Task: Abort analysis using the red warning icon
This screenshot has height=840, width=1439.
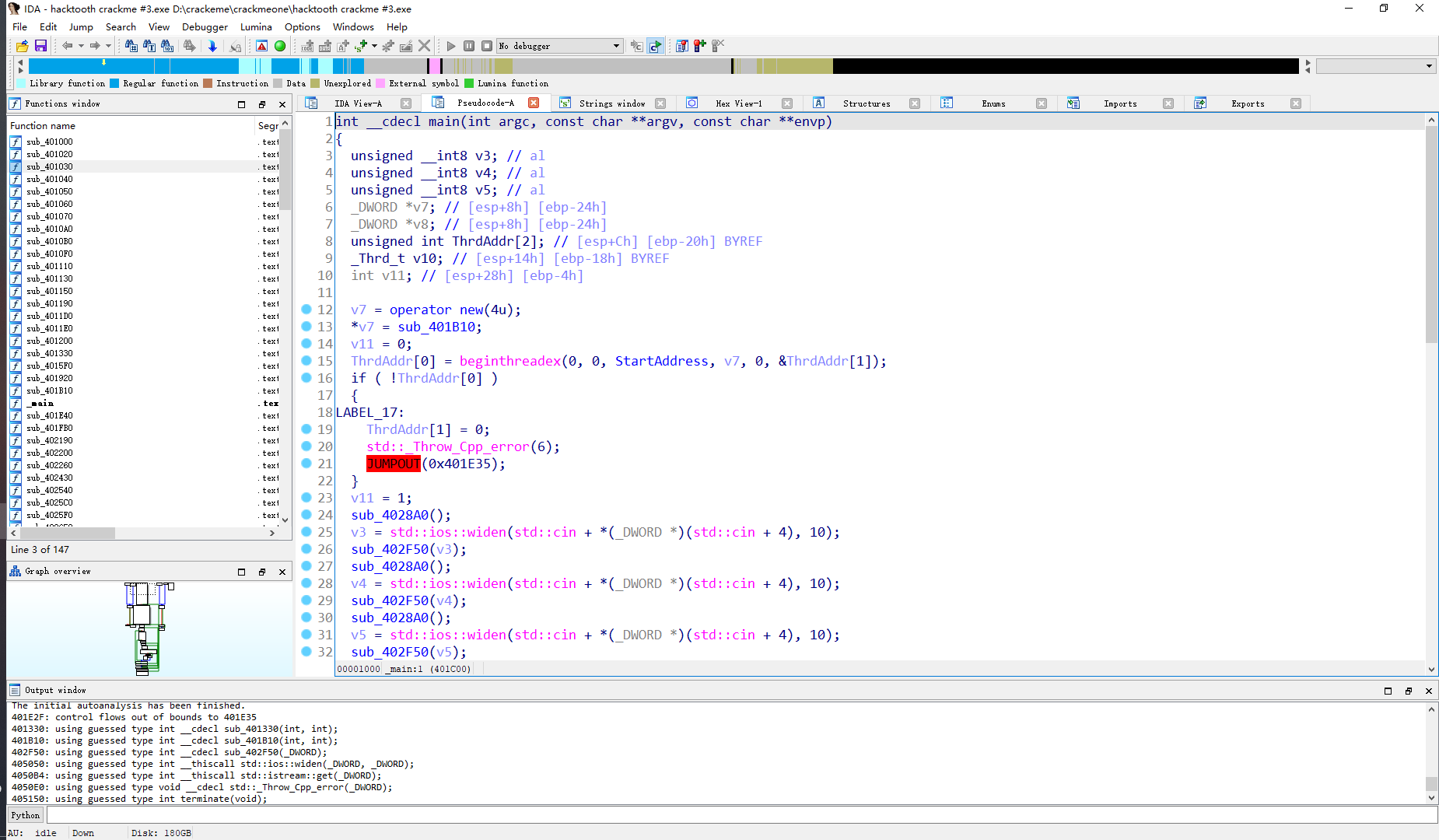Action: (x=261, y=45)
